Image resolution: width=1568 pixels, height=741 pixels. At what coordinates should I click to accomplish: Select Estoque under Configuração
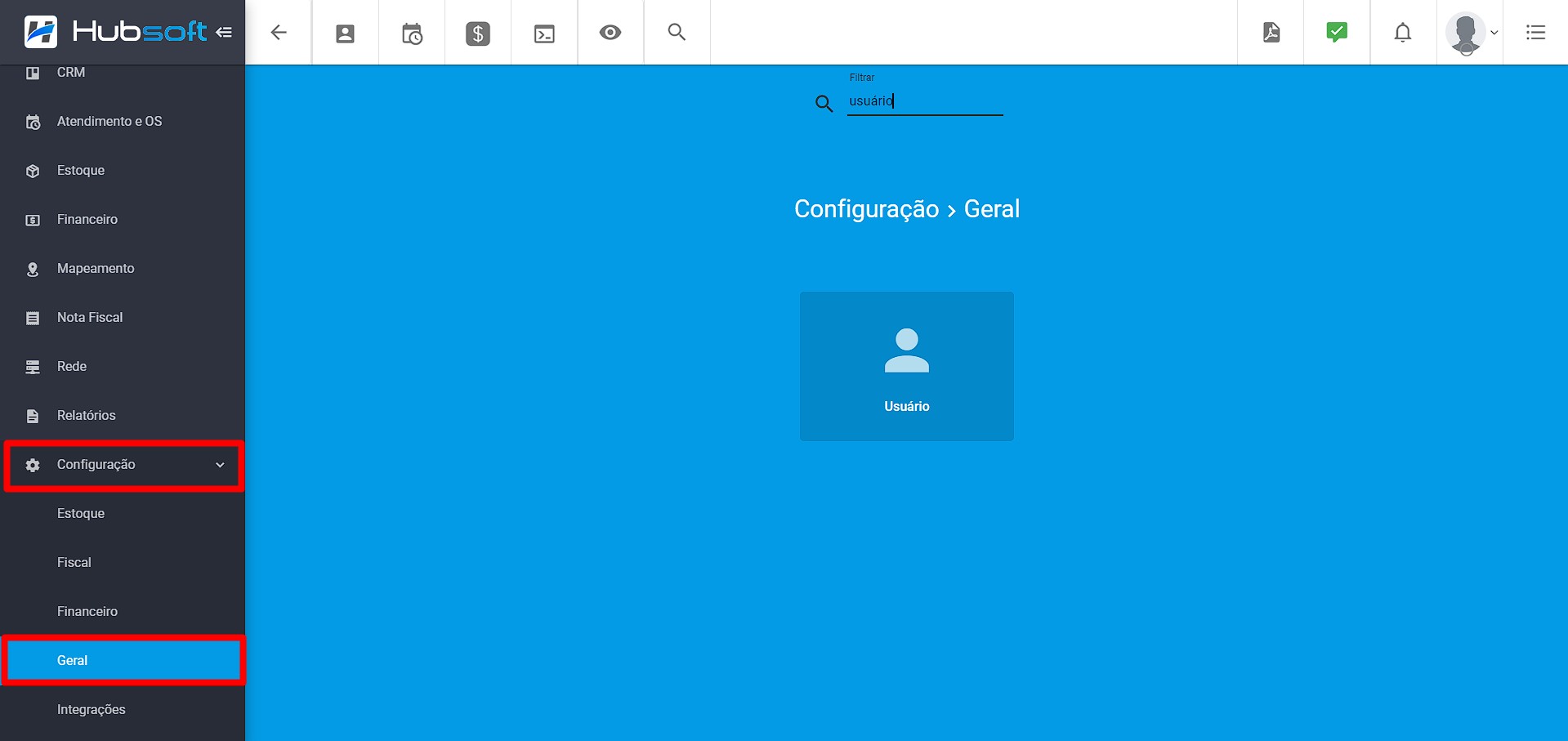pyautogui.click(x=123, y=514)
